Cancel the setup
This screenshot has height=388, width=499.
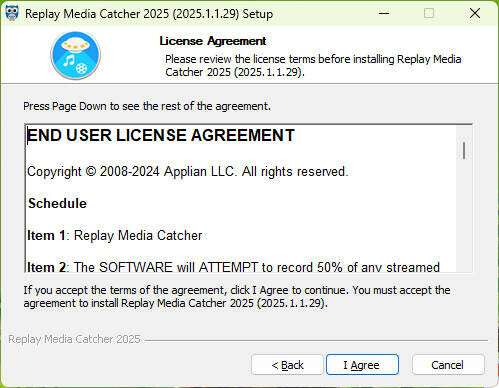[448, 365]
